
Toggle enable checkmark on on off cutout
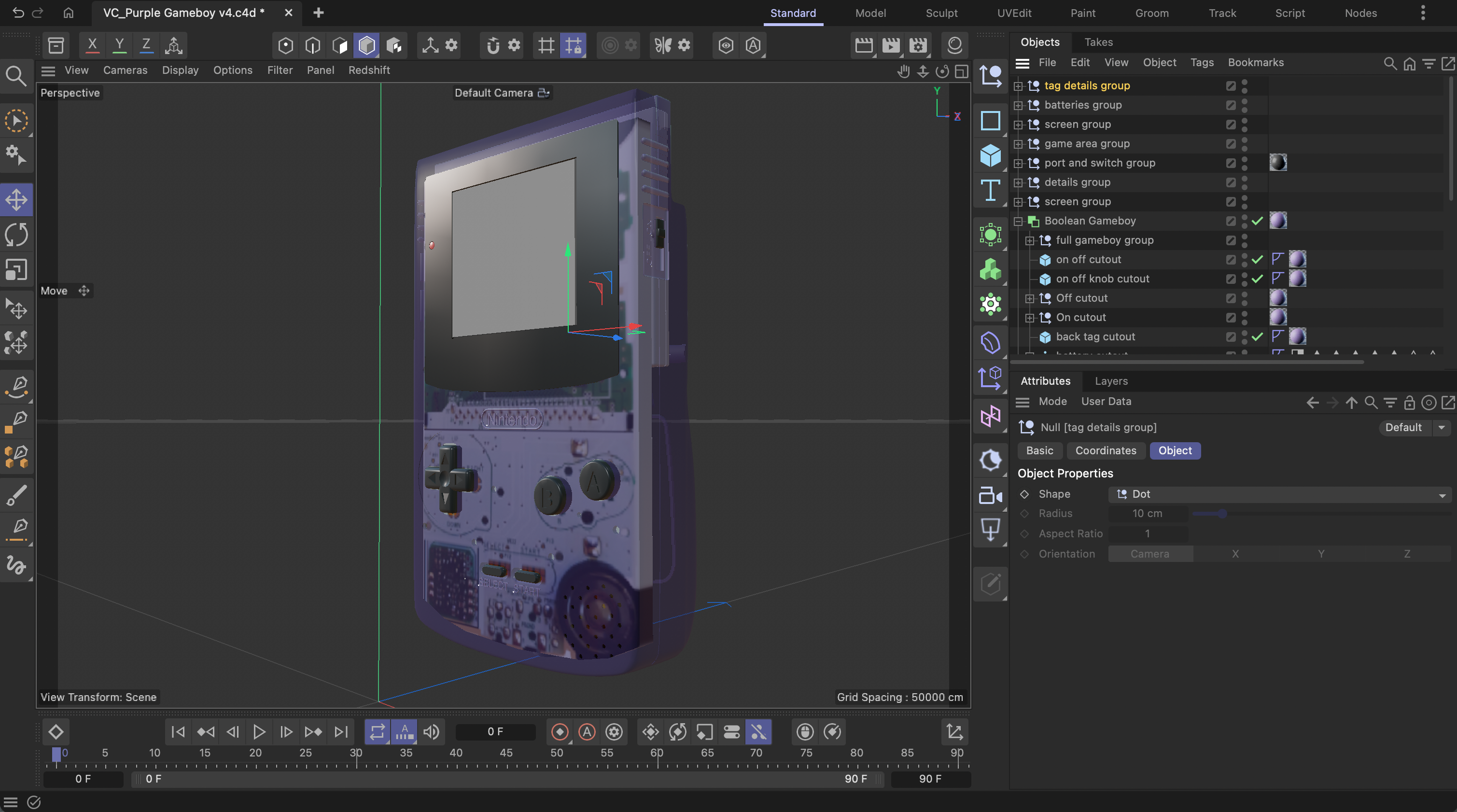pyautogui.click(x=1257, y=260)
